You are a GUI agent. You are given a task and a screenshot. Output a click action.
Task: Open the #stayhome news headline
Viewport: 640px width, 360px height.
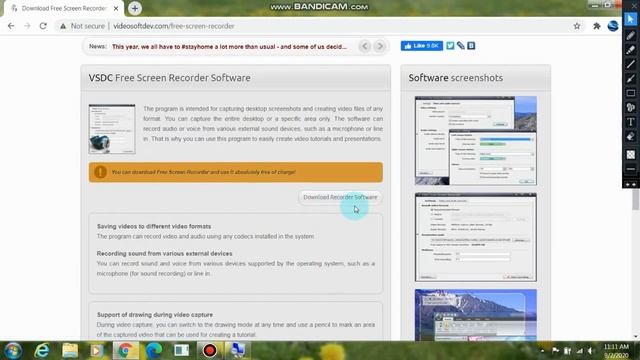pos(229,47)
